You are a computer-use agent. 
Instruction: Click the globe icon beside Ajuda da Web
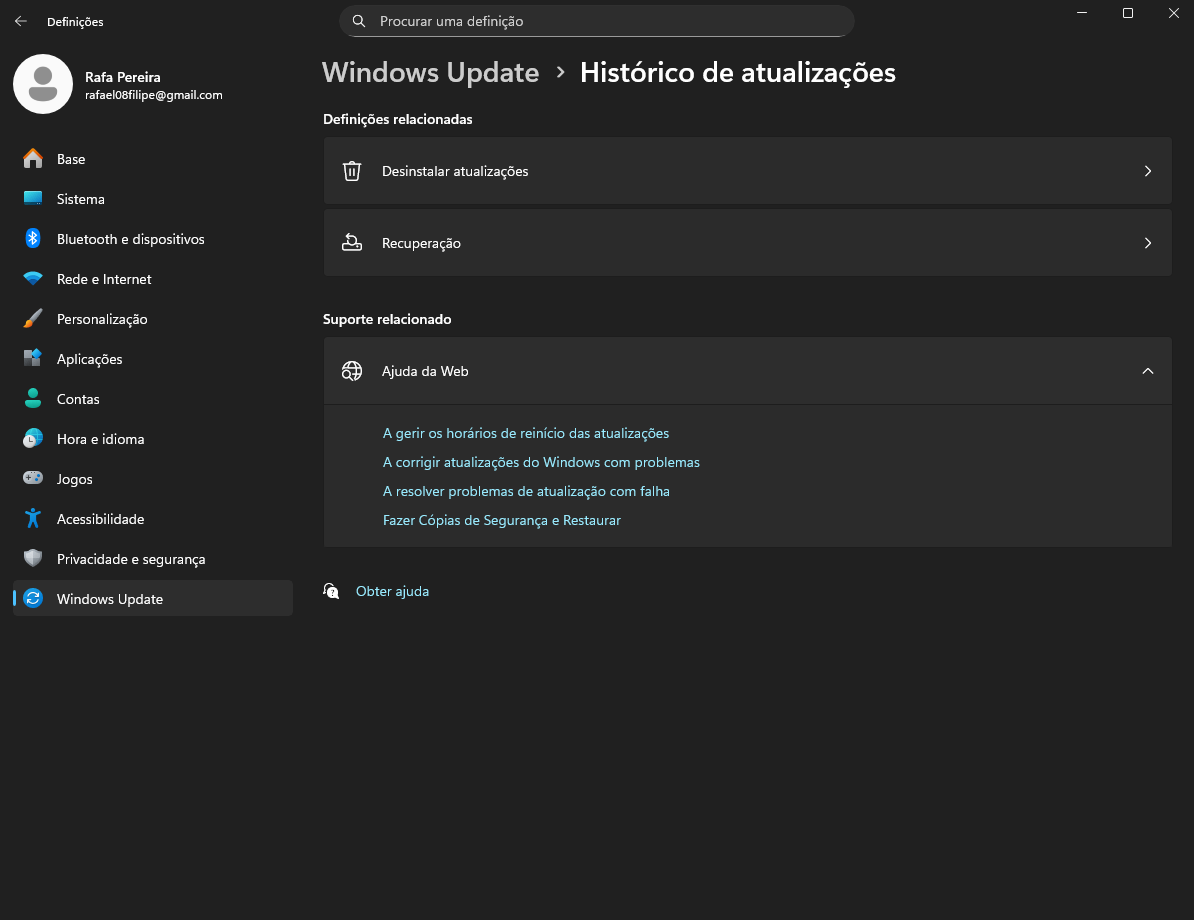pyautogui.click(x=352, y=371)
